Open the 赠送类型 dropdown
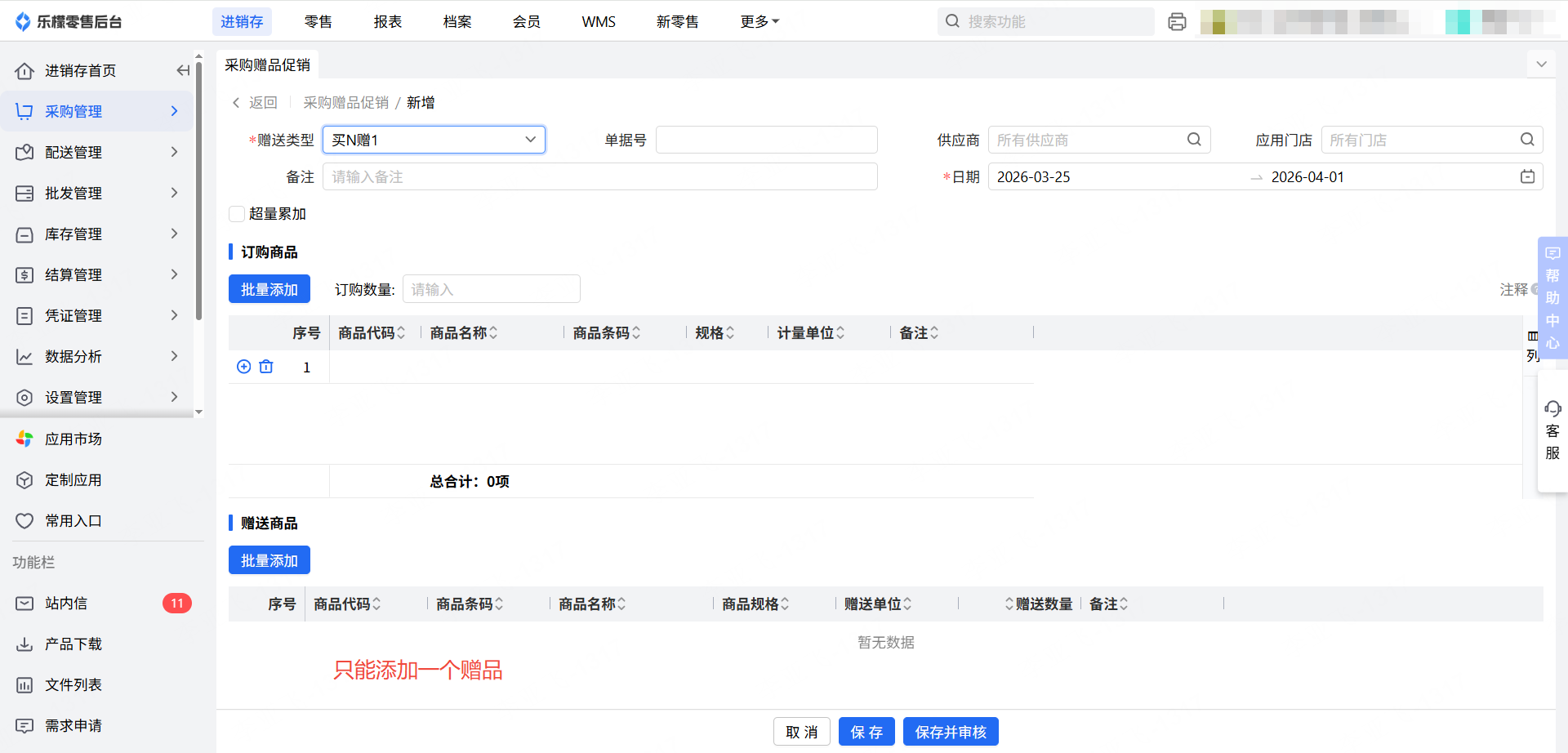1568x753 pixels. [434, 140]
